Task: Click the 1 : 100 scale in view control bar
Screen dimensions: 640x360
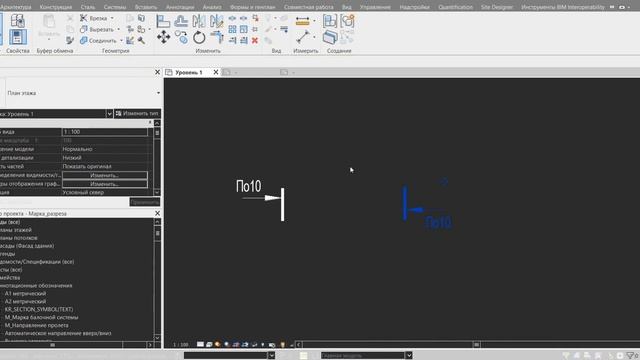Action: tap(180, 345)
